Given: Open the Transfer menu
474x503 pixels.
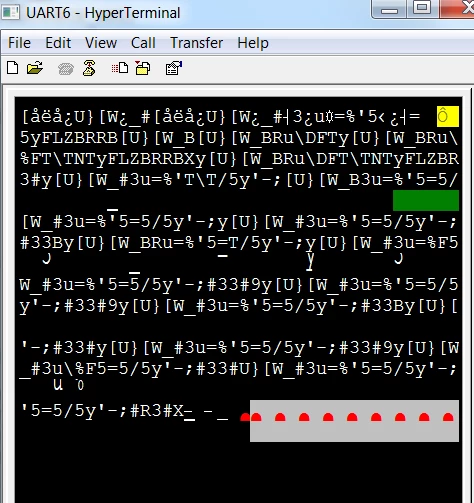Looking at the screenshot, I should (197, 43).
